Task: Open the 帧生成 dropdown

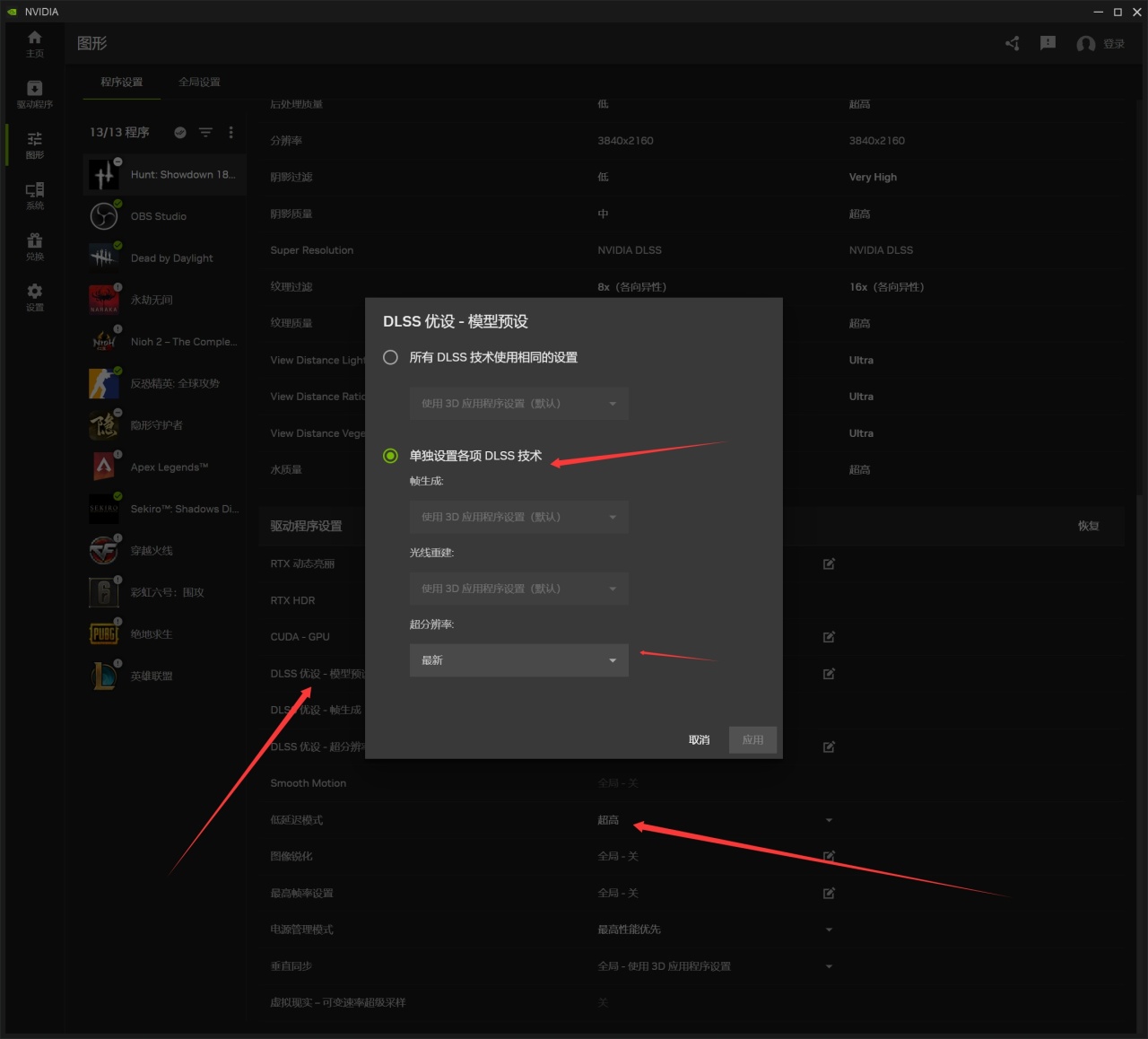Action: point(518,517)
